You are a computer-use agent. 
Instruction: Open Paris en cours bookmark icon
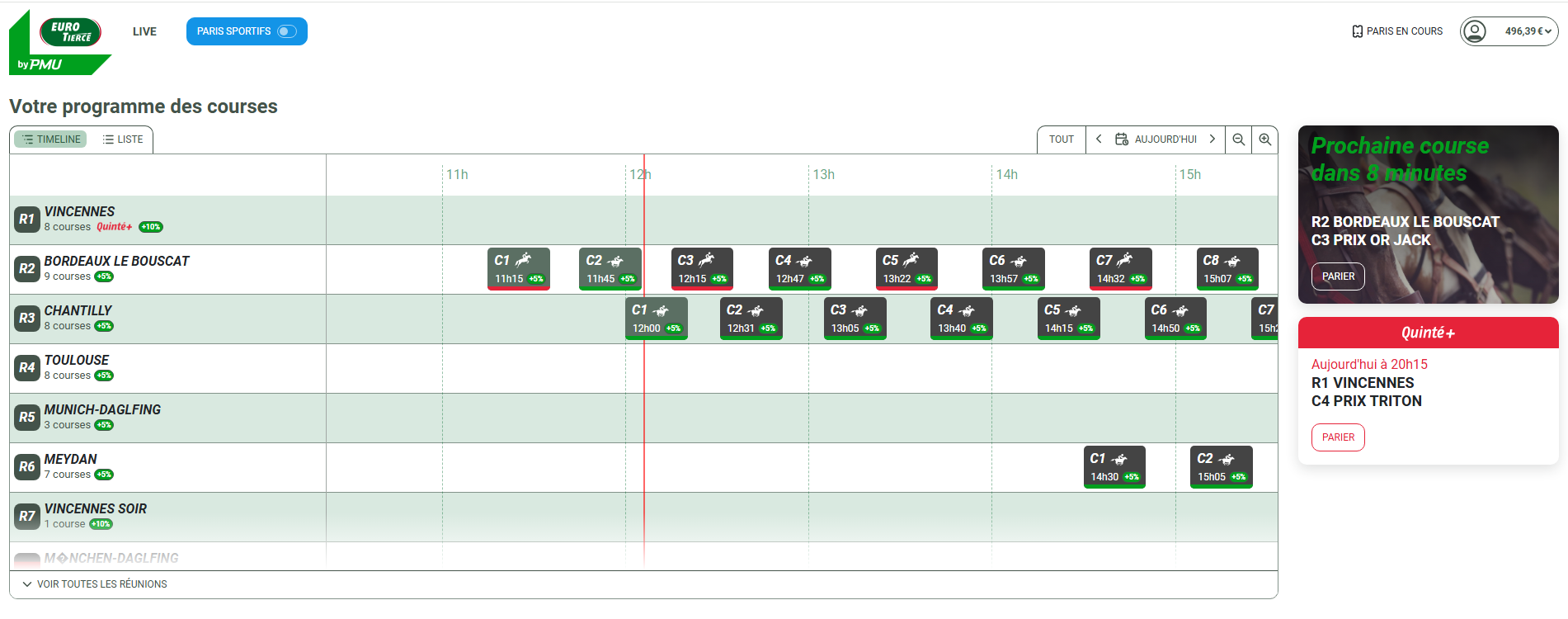tap(1357, 31)
